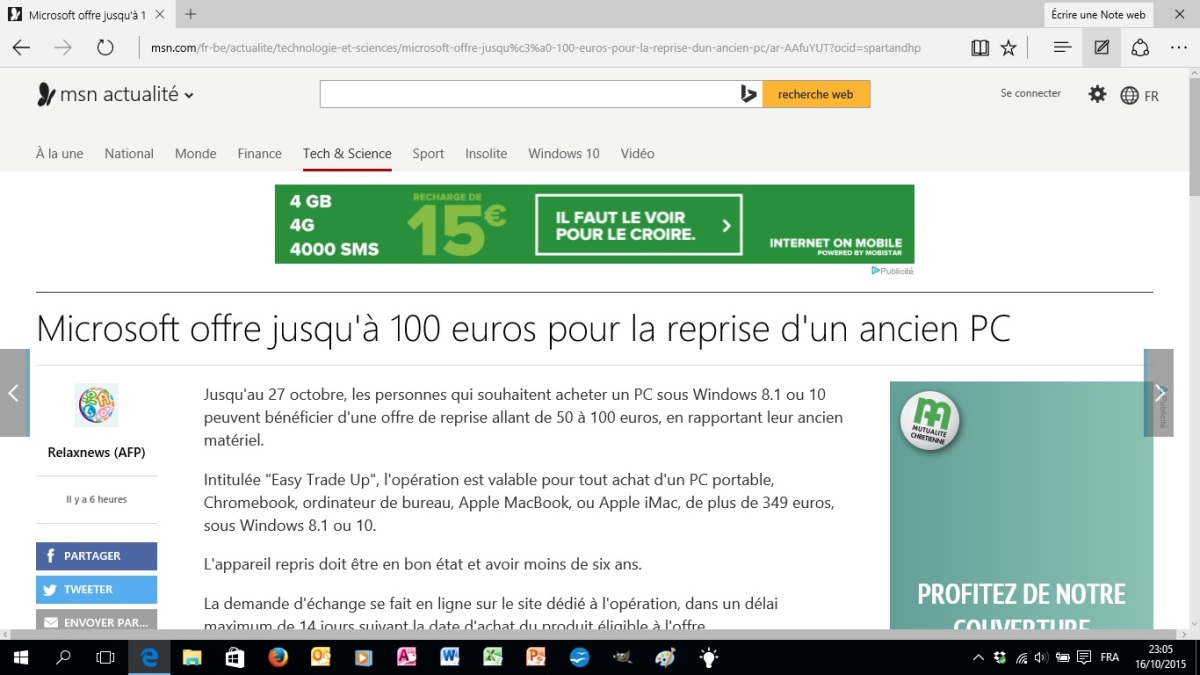1200x675 pixels.
Task: Open the Windows Start menu
Action: pyautogui.click(x=21, y=657)
